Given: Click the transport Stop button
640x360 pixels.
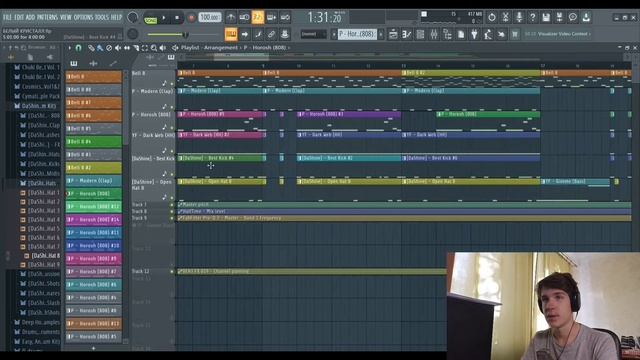Looking at the screenshot, I should [x=177, y=18].
